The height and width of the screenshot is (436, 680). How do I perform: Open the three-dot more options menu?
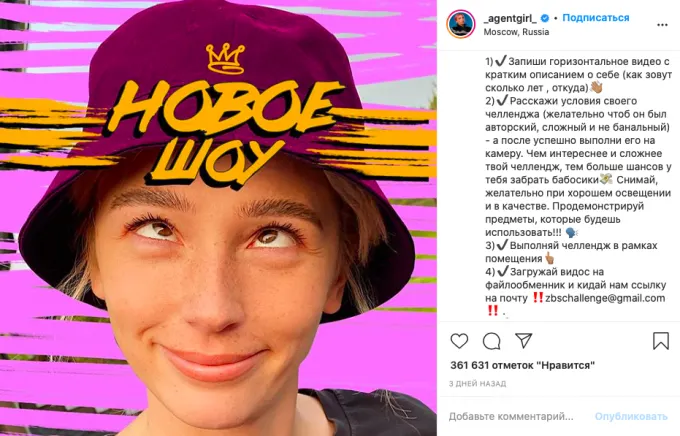(x=662, y=25)
